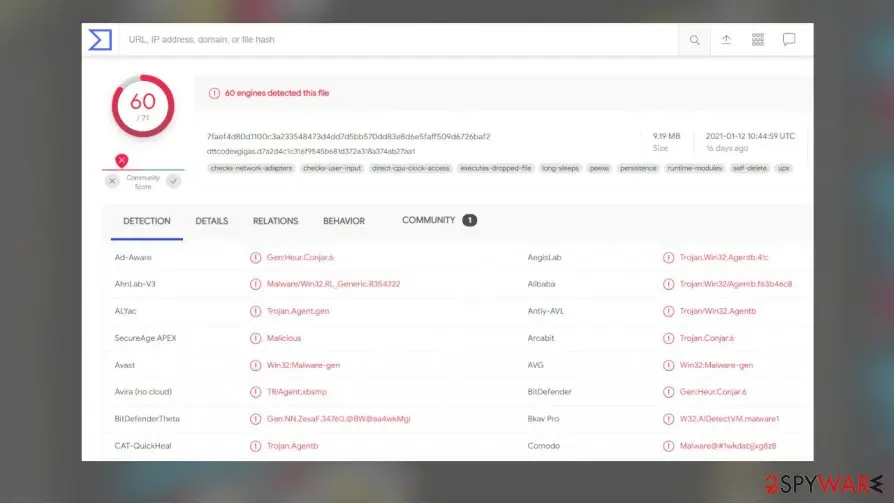Click the runtime-modules tag

pos(694,168)
